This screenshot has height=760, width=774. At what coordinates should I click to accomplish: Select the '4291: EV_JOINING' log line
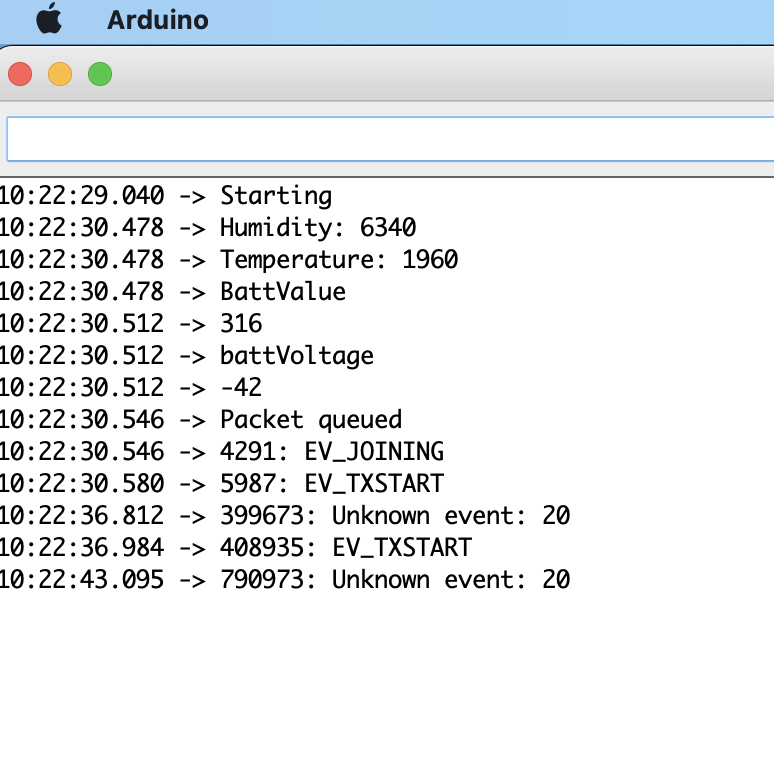coord(222,452)
